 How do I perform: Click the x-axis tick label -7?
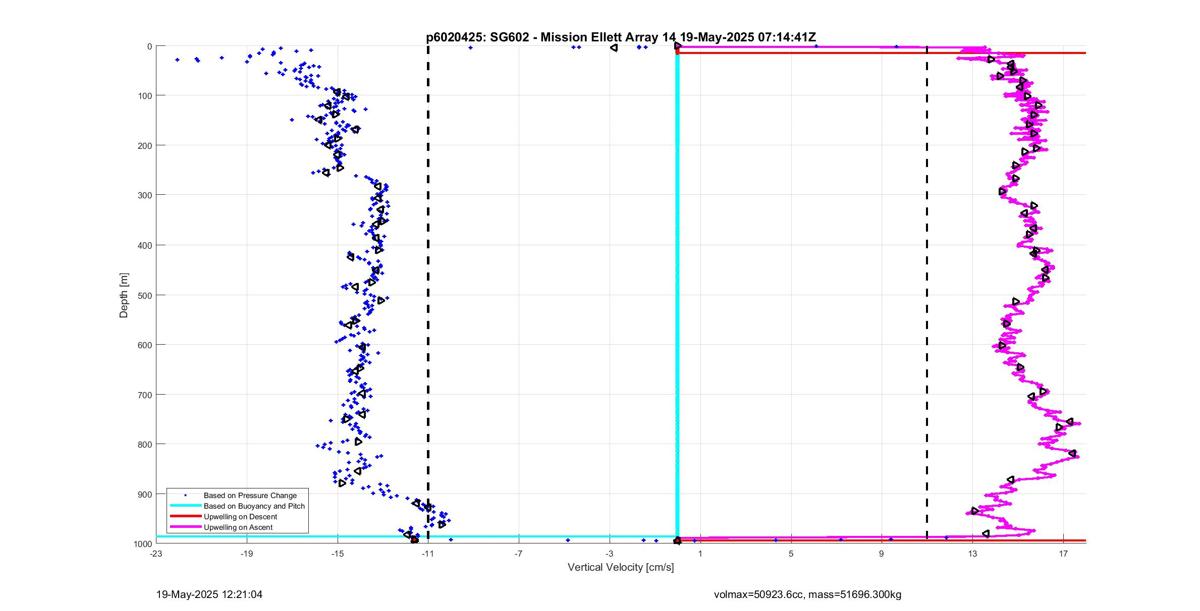click(x=519, y=552)
